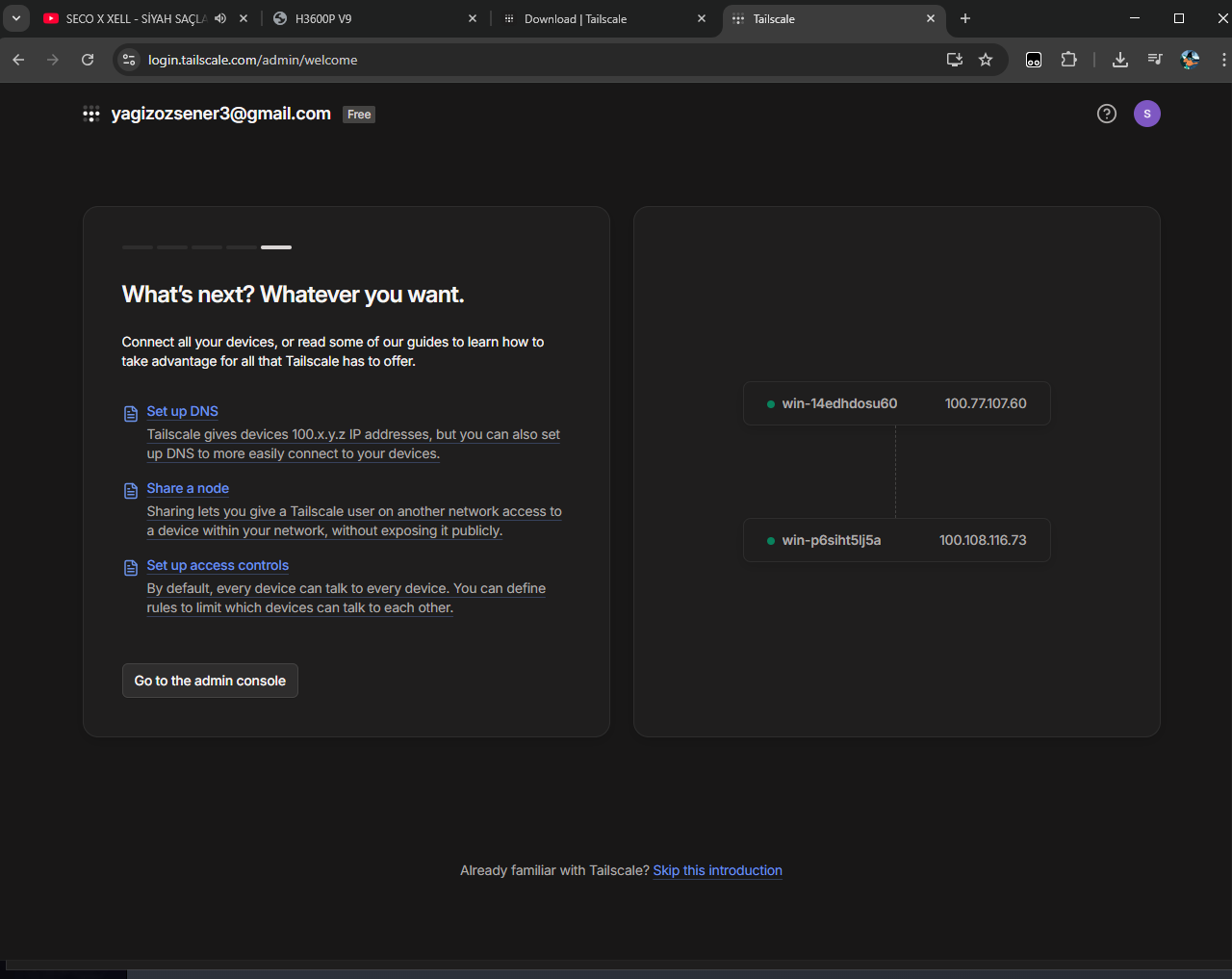Open the Set up access controls guide

[218, 565]
